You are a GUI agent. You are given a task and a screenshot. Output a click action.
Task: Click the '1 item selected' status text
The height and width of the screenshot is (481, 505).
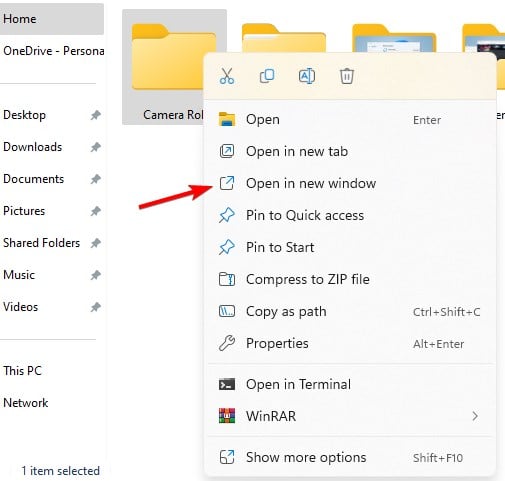pos(60,471)
